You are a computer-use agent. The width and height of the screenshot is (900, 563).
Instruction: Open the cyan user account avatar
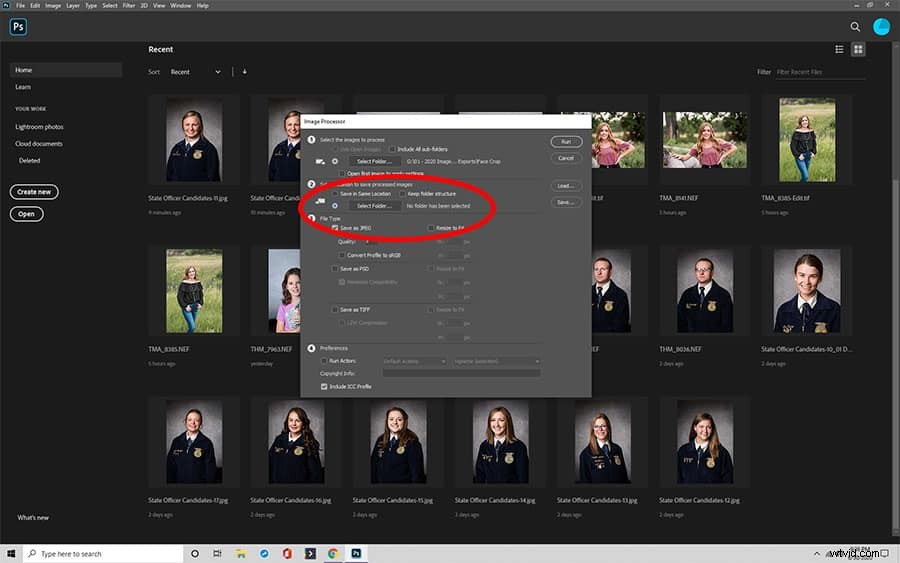click(881, 26)
